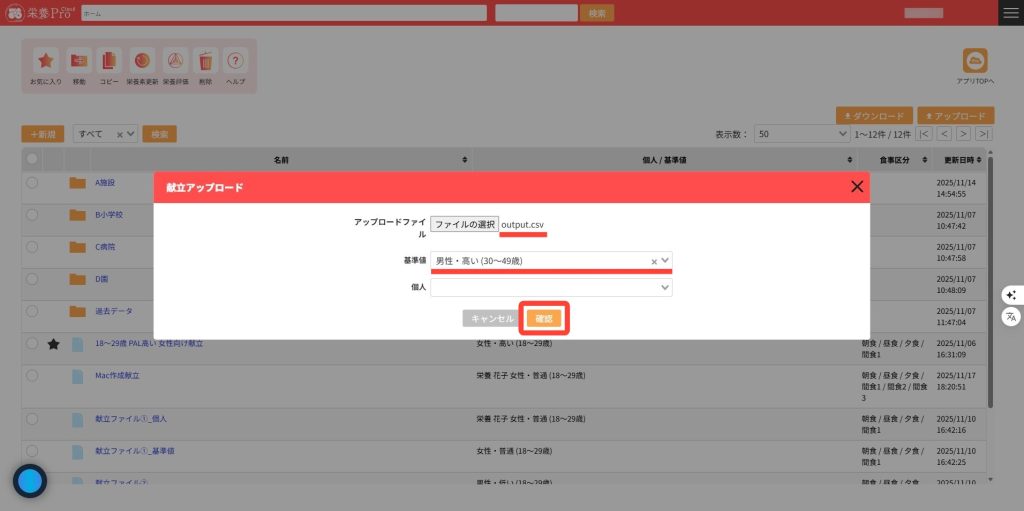Open the ヘルプ help icon
Screen dimensions: 1024x511
(x=235, y=61)
